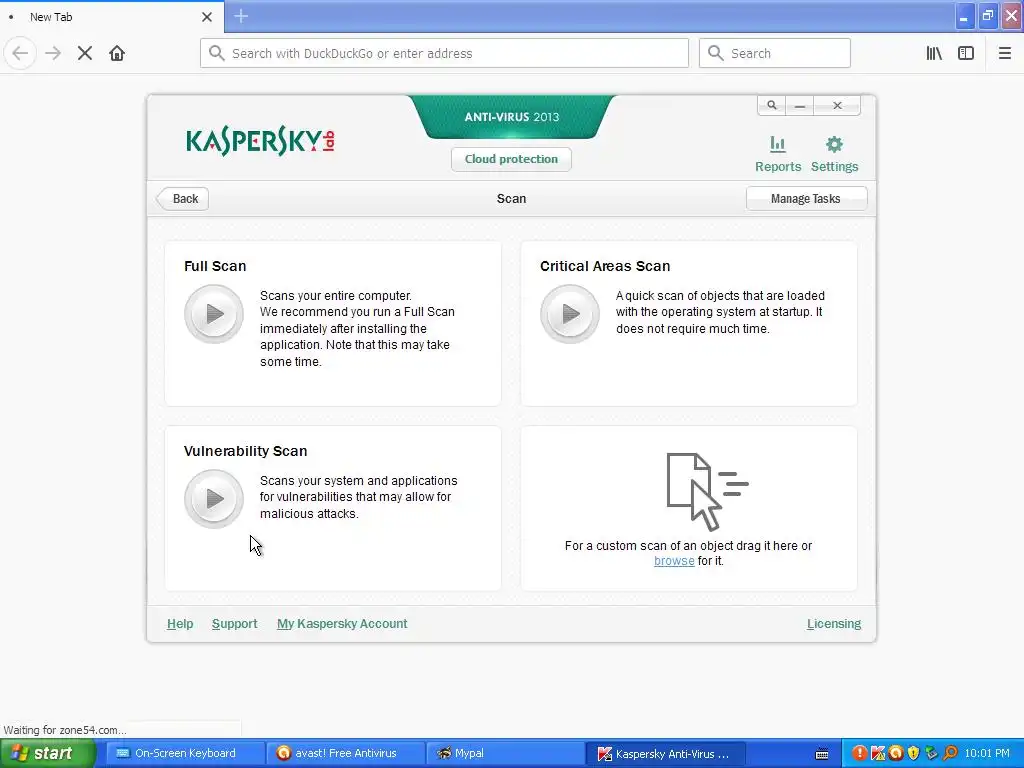Image resolution: width=1024 pixels, height=768 pixels.
Task: Open the Licensing link
Action: [x=834, y=624]
